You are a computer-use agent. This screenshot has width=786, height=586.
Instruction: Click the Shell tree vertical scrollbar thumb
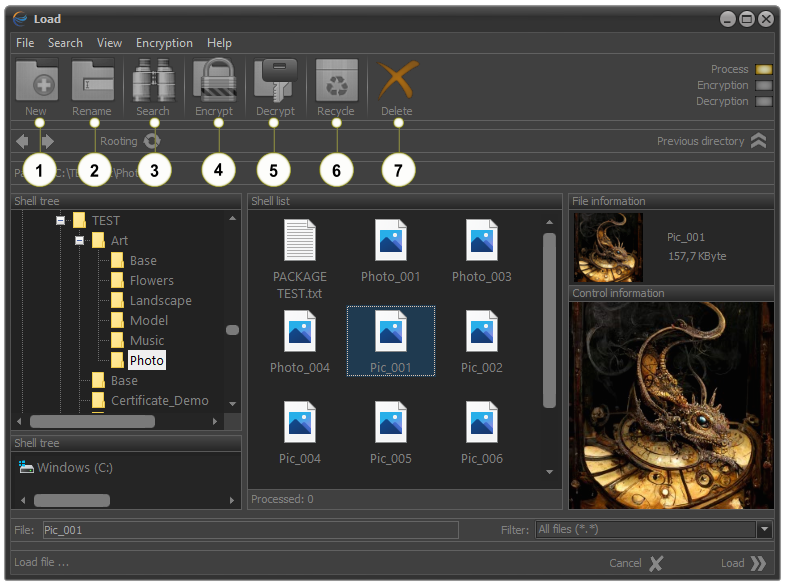coord(232,330)
